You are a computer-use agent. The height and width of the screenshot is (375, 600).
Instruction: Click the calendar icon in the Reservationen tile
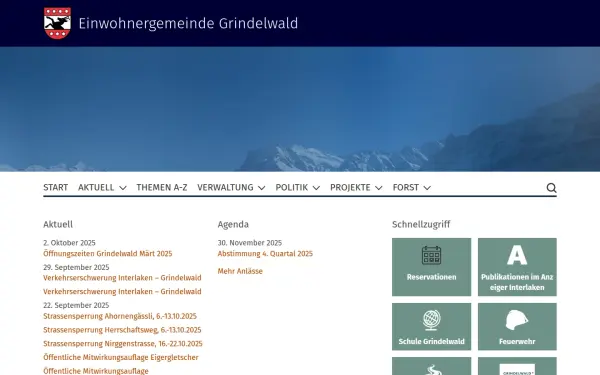(x=431, y=255)
